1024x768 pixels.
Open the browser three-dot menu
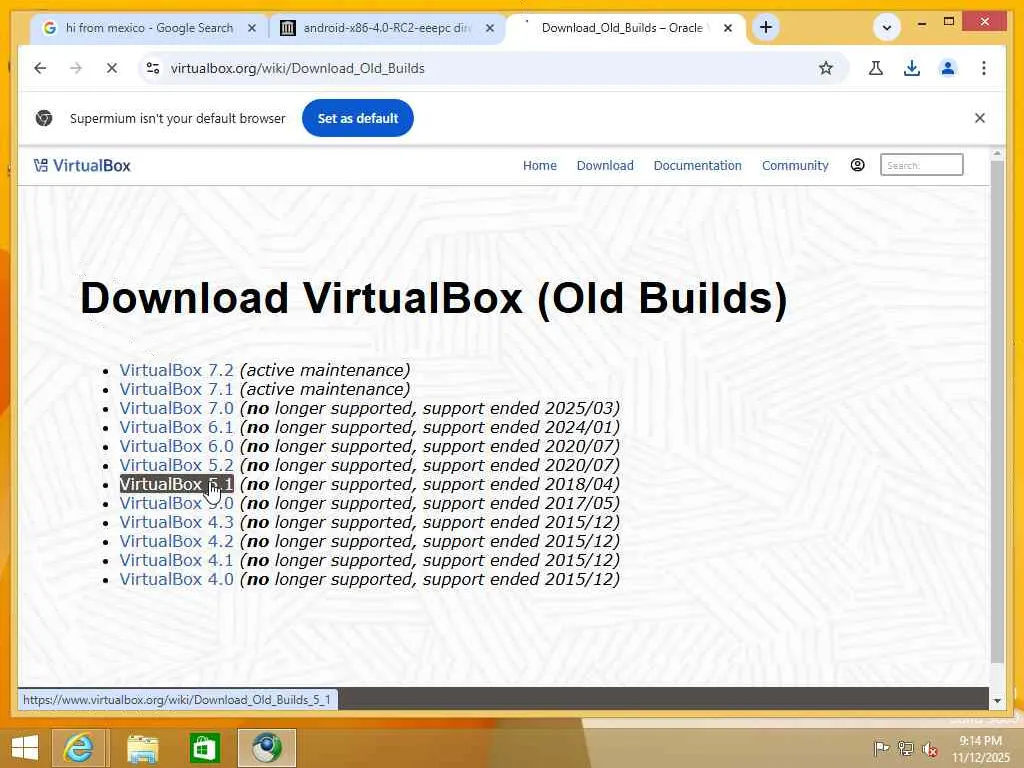tap(984, 68)
